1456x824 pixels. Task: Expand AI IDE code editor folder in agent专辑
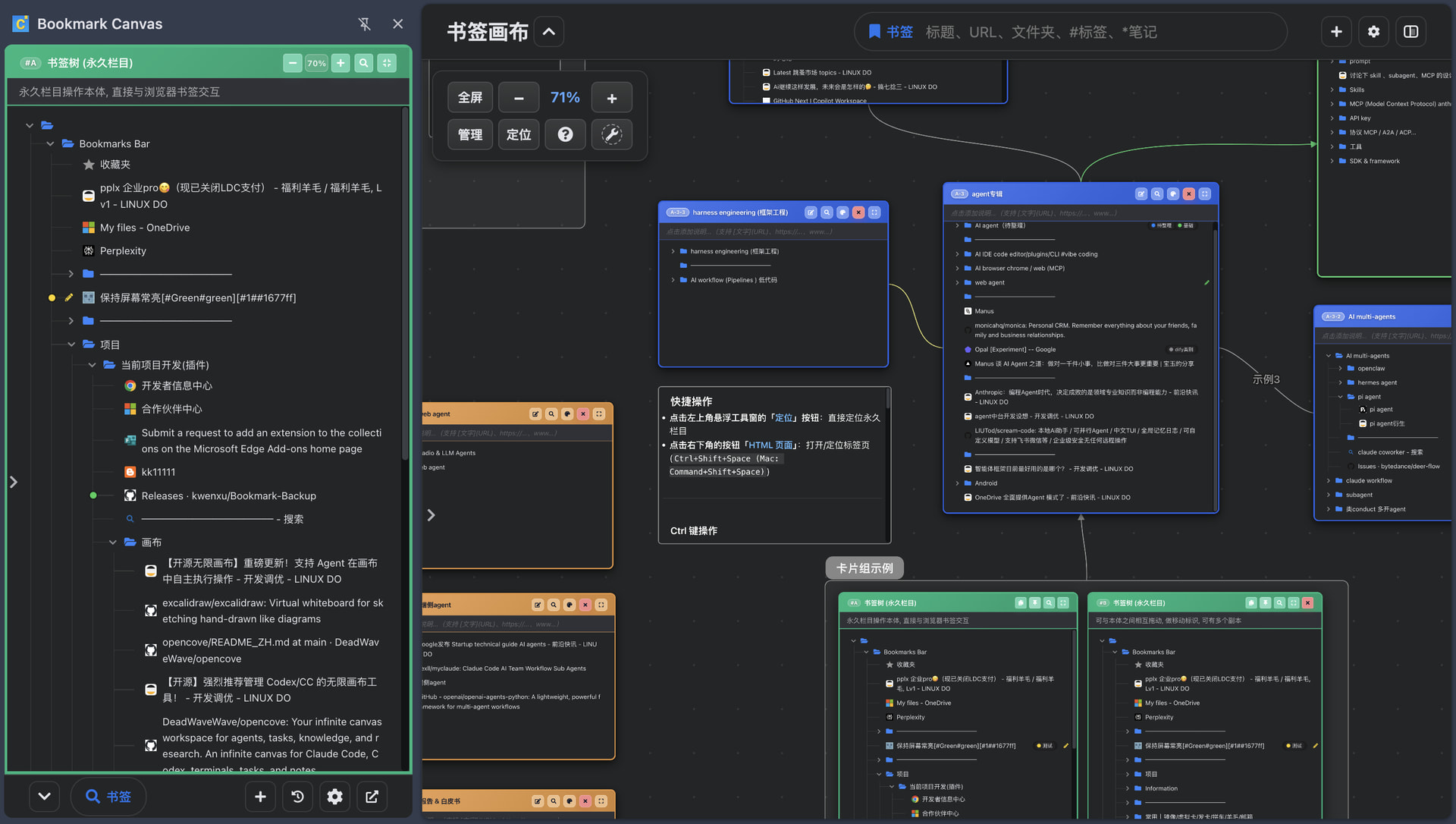point(957,254)
